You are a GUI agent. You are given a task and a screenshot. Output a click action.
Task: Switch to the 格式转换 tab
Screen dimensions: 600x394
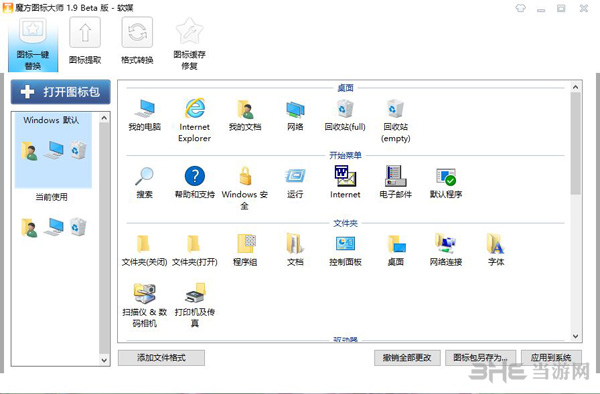tap(137, 41)
